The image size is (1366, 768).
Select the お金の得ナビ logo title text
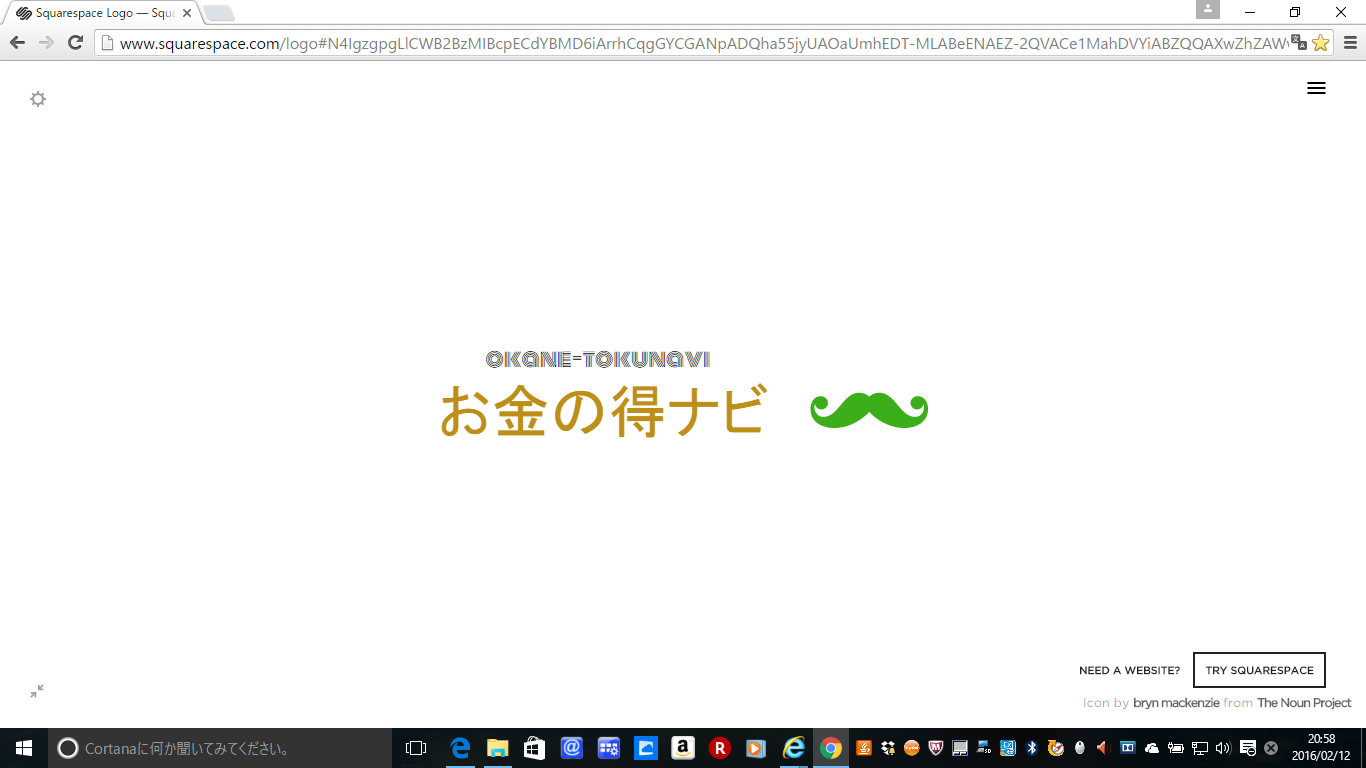pos(602,411)
